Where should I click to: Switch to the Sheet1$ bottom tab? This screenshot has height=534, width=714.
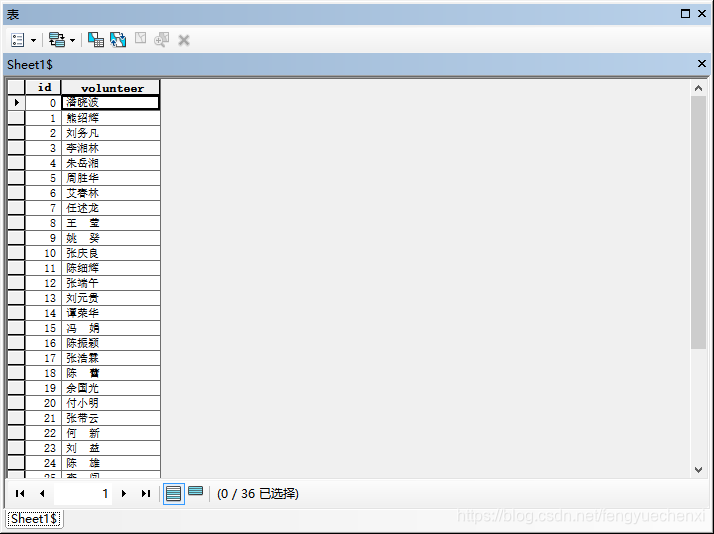34,519
